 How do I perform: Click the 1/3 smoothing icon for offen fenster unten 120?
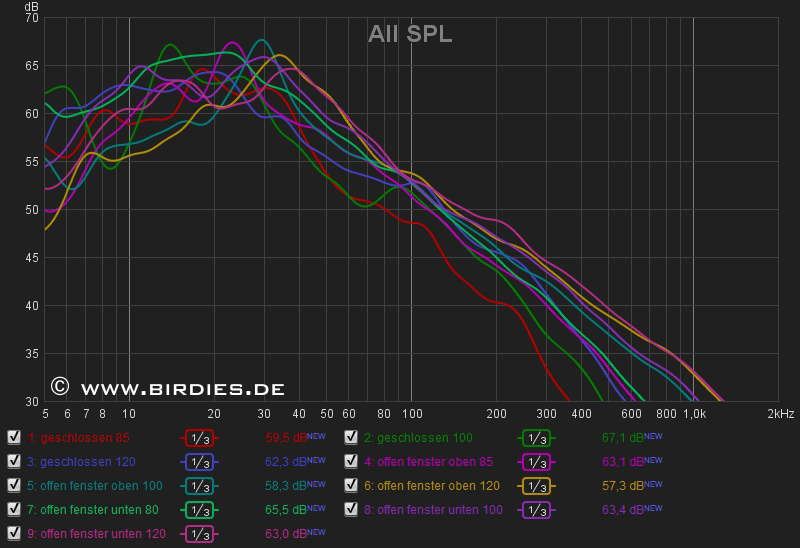point(200,533)
